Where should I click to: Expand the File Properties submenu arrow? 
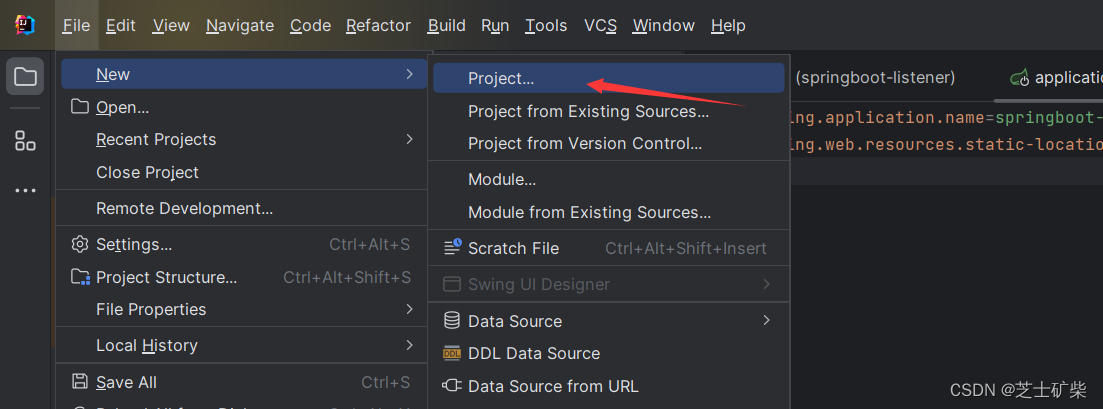410,309
